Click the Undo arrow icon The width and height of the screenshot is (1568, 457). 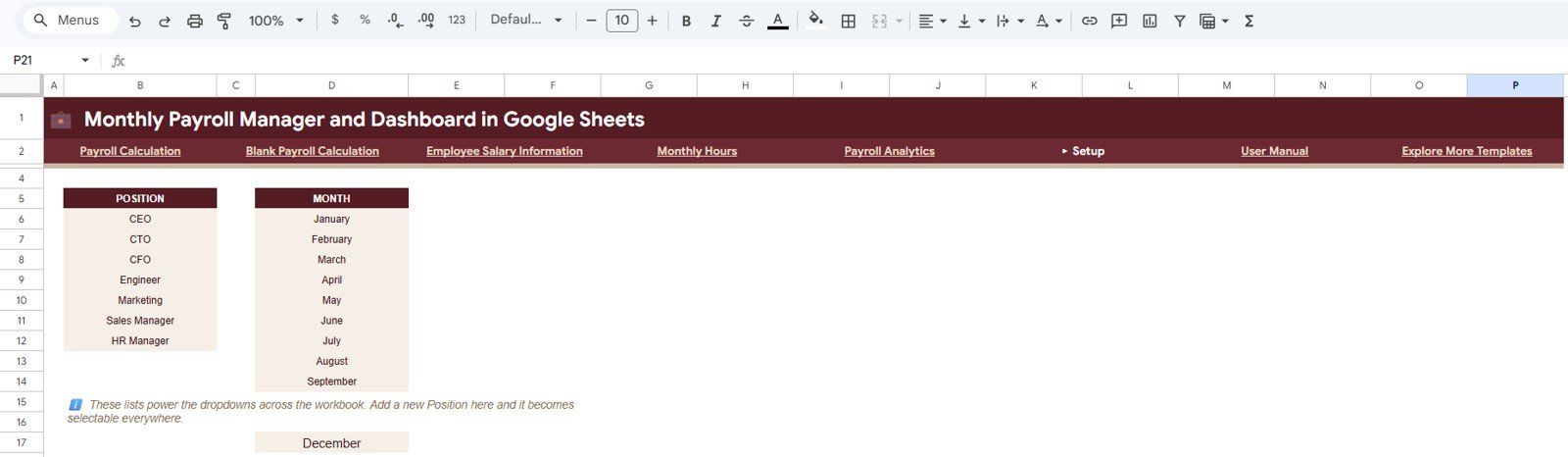pos(135,21)
